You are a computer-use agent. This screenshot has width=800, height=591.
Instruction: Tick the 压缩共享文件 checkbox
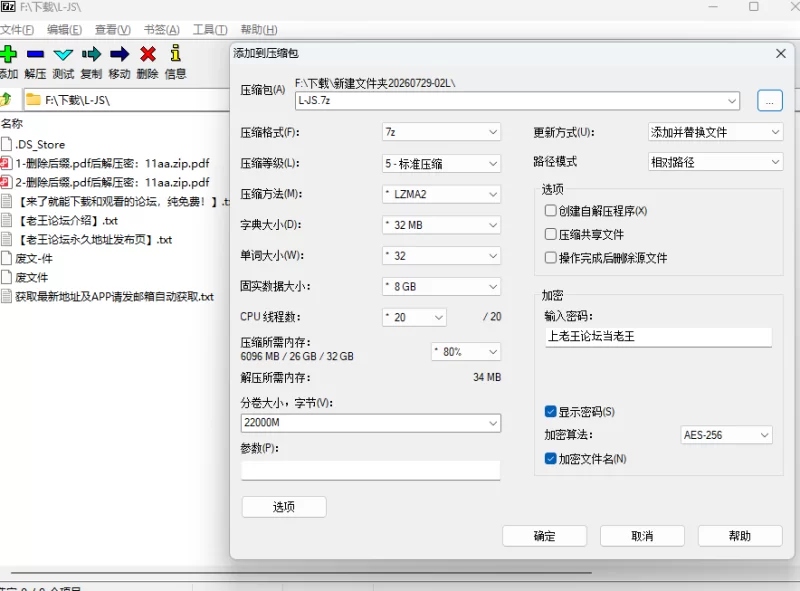coord(551,234)
